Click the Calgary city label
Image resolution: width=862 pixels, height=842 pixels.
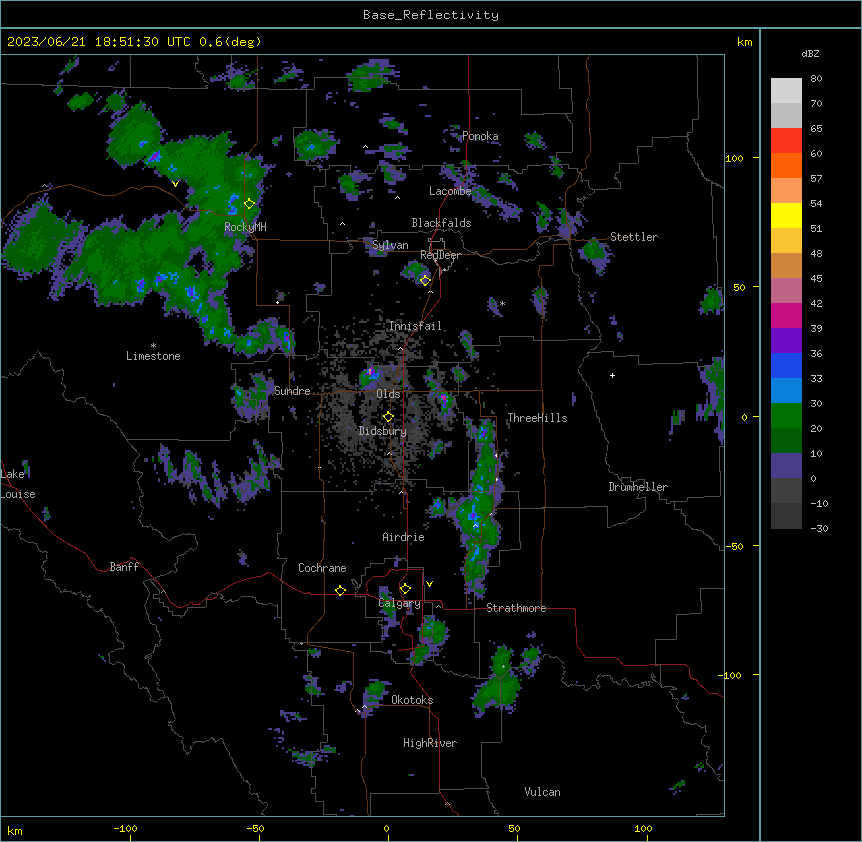[399, 603]
